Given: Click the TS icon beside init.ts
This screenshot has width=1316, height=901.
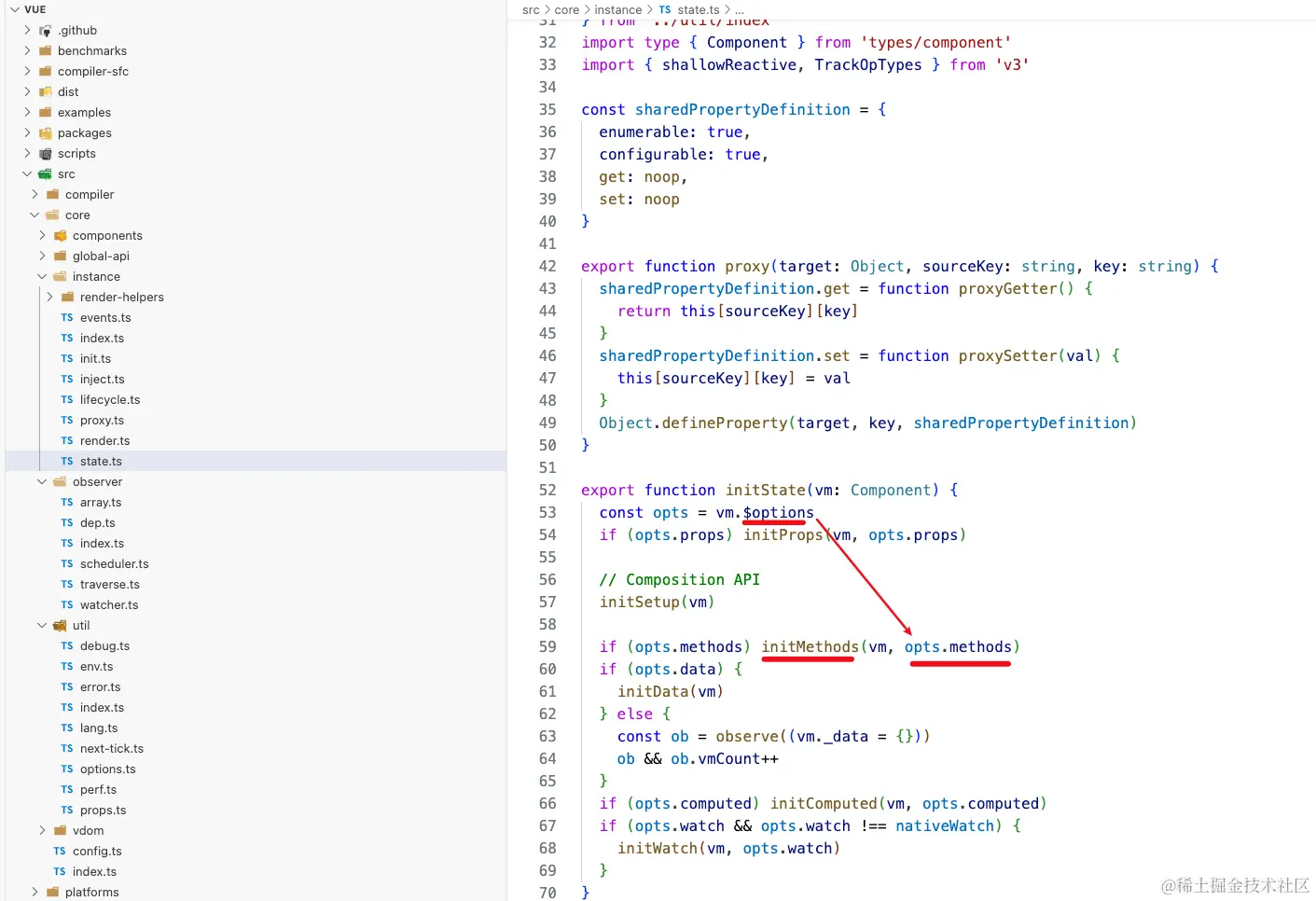Looking at the screenshot, I should tap(67, 359).
